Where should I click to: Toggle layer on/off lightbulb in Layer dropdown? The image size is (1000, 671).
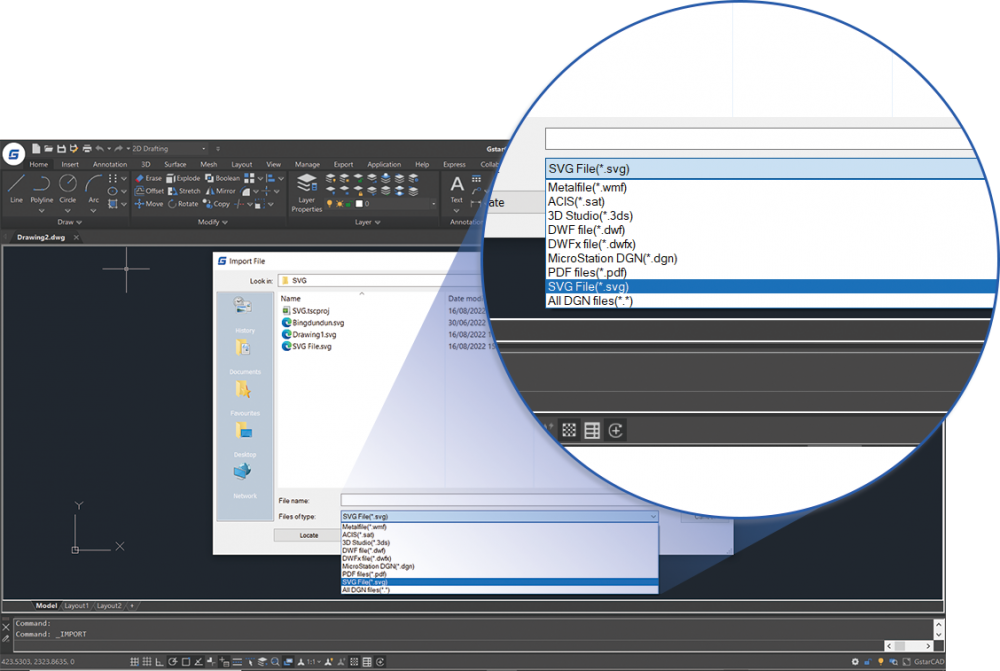[330, 204]
